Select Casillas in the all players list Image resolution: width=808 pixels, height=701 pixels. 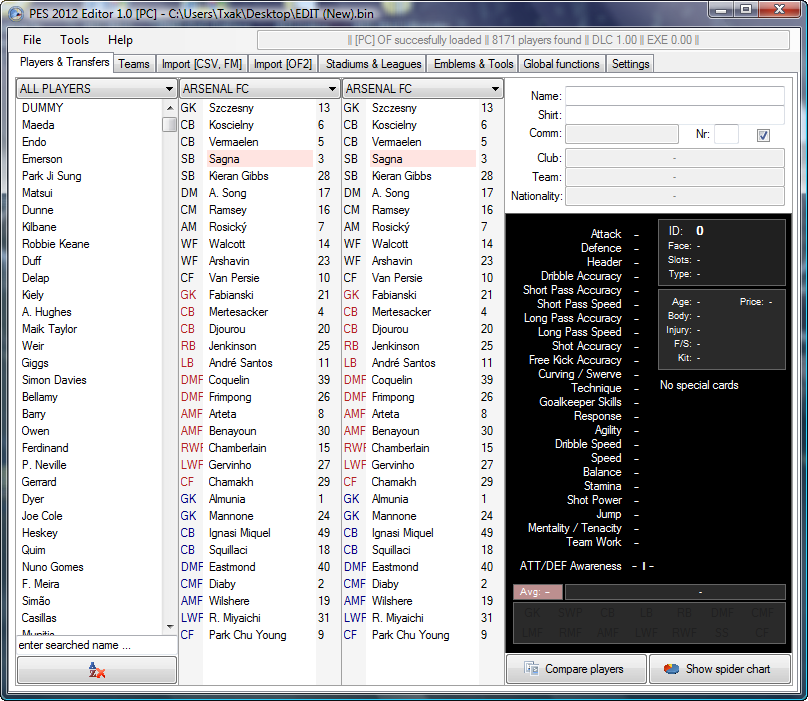tap(39, 618)
